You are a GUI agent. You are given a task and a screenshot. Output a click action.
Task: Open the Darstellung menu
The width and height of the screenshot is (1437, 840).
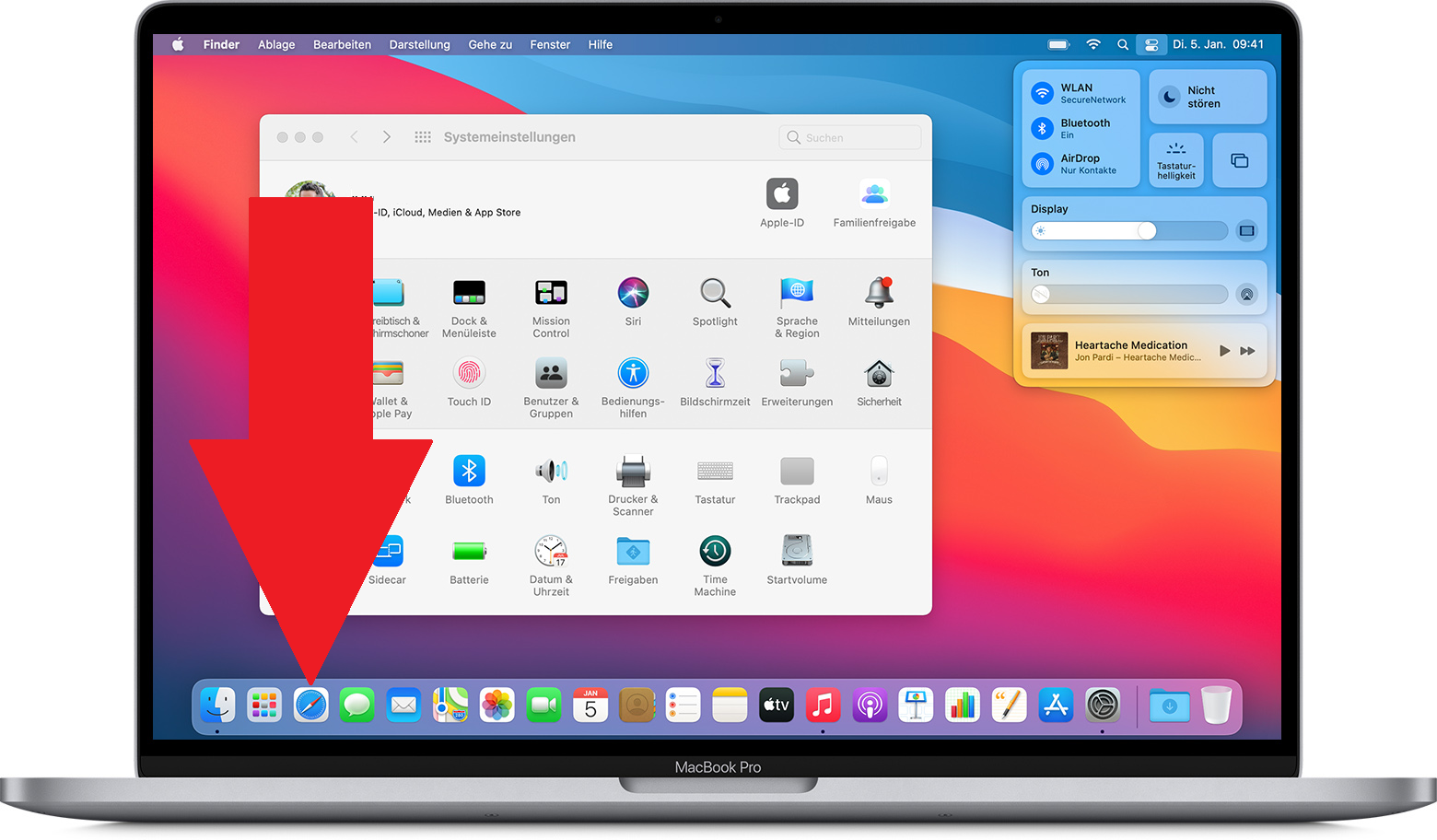coord(419,44)
